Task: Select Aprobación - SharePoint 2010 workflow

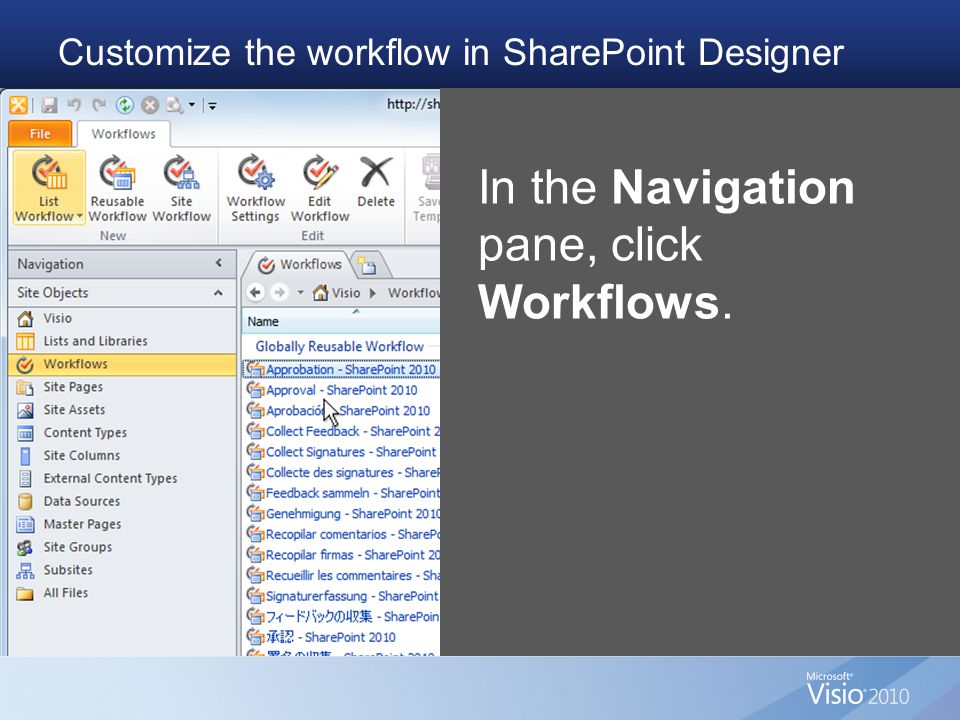Action: (342, 411)
